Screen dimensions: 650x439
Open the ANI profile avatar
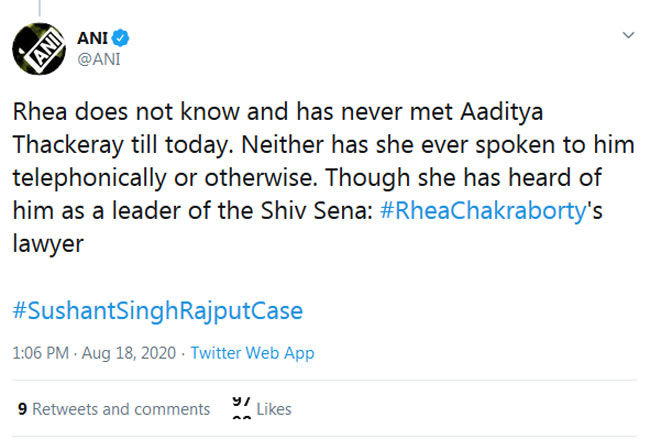(39, 49)
